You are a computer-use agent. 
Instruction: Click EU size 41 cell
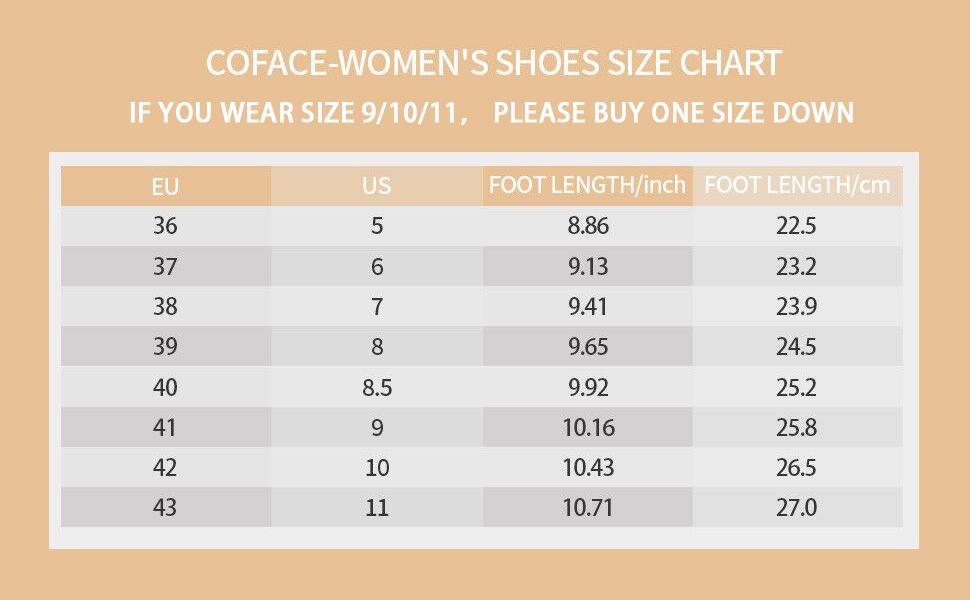pos(166,428)
